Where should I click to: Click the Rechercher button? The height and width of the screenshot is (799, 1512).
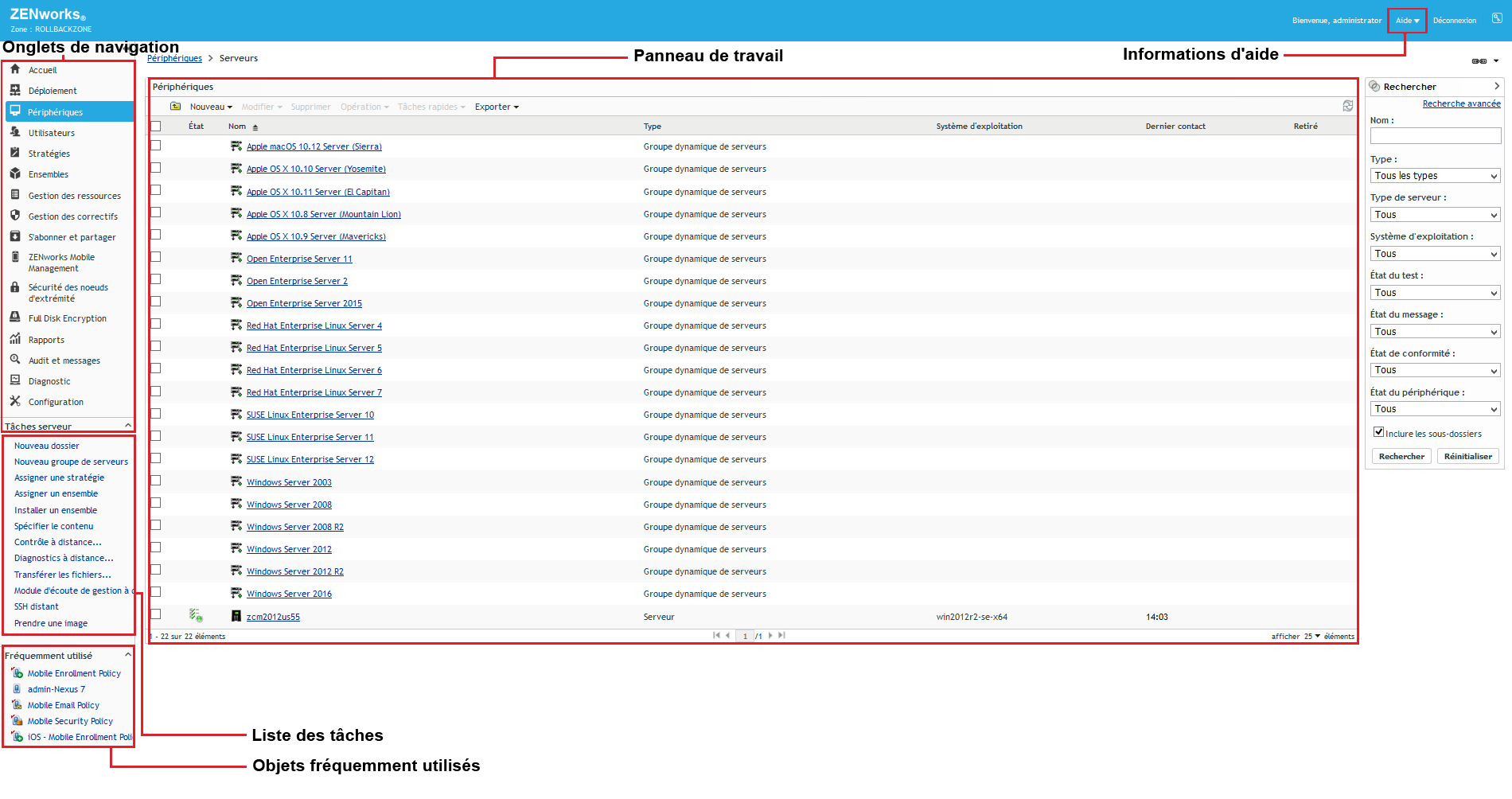coord(1401,456)
